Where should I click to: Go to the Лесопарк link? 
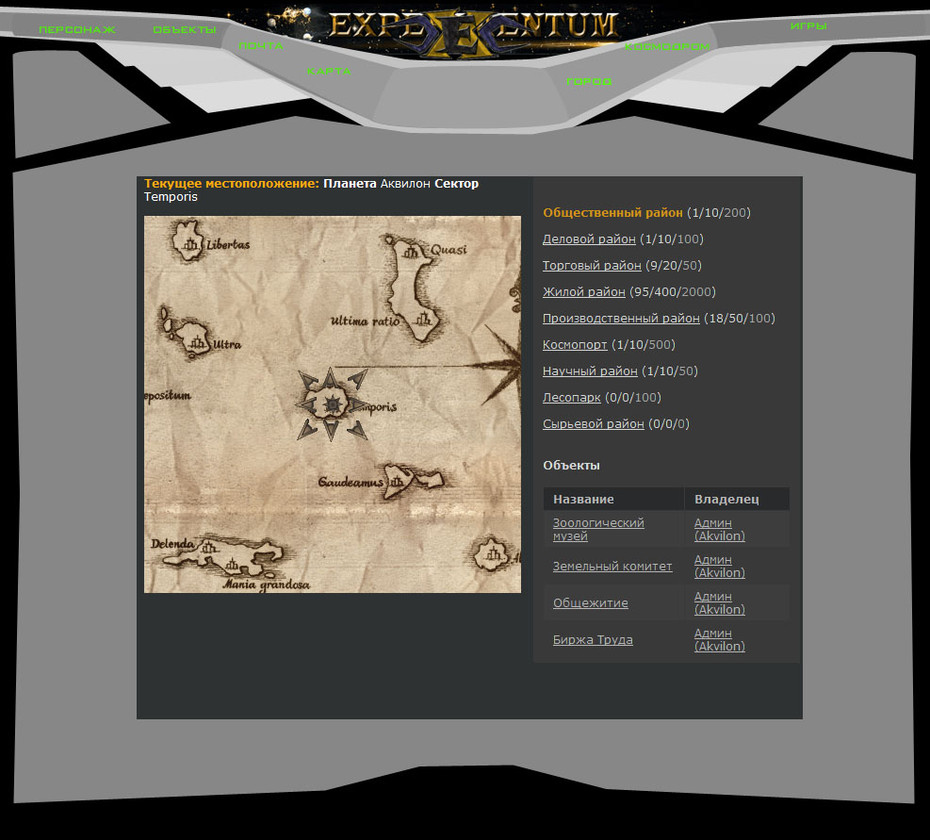(x=572, y=397)
